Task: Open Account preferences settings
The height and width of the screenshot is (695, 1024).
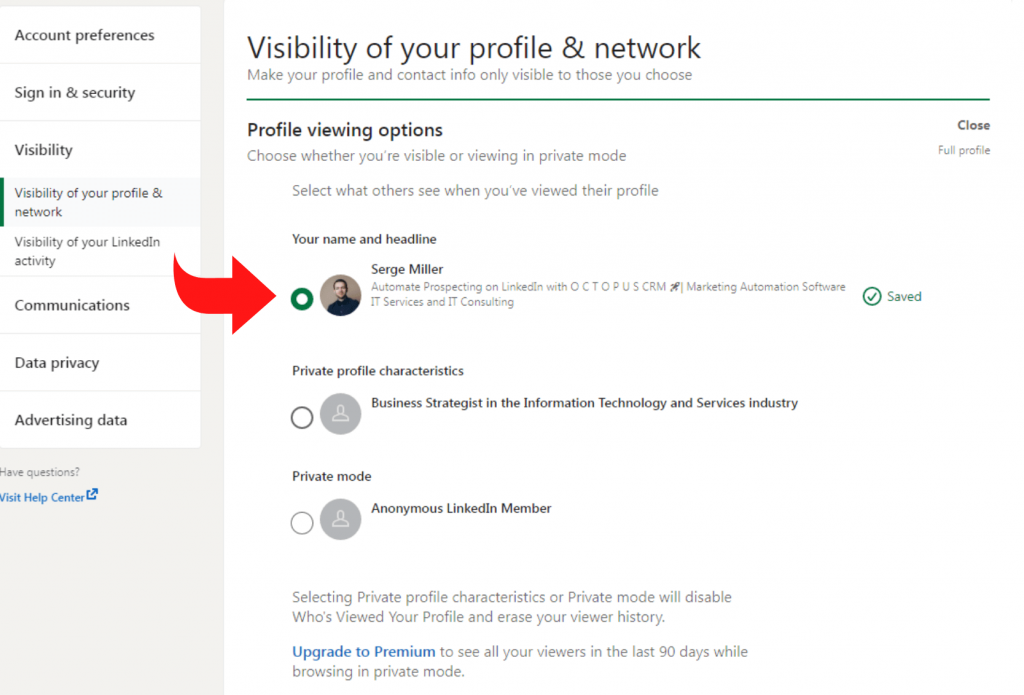Action: click(84, 35)
